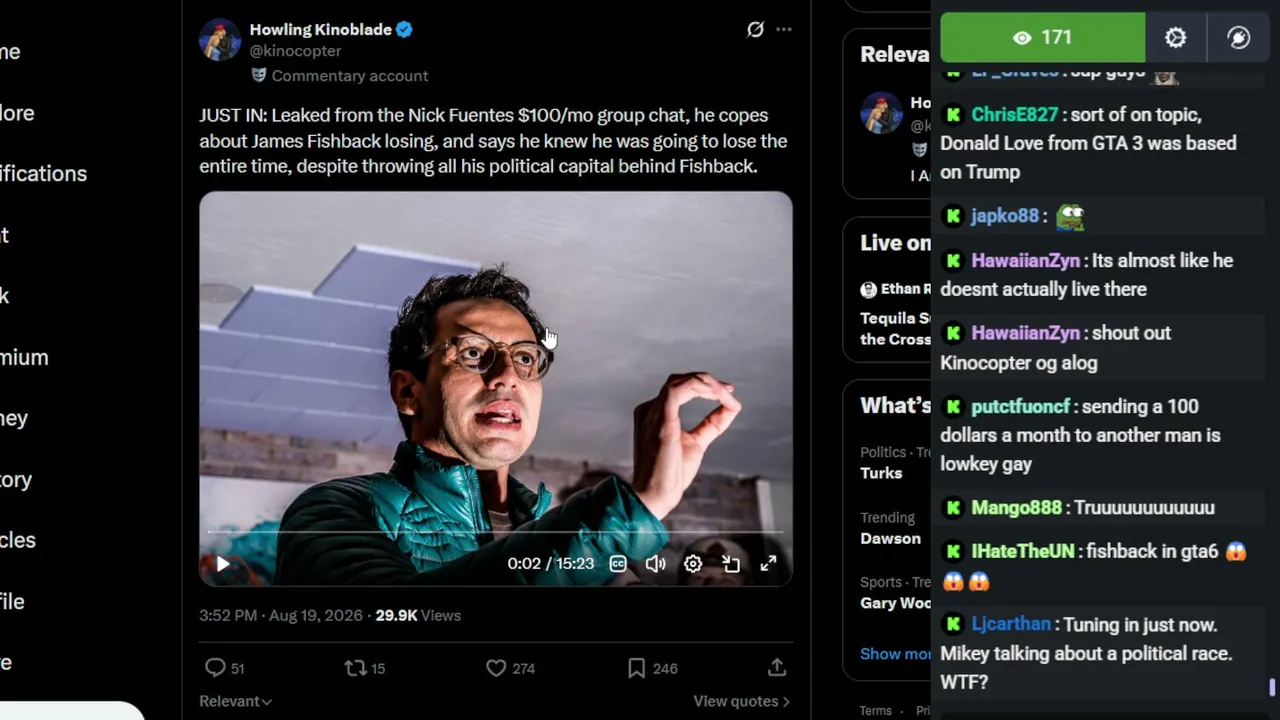Image resolution: width=1280 pixels, height=720 pixels.
Task: Play the video in the tweet
Action: point(222,564)
